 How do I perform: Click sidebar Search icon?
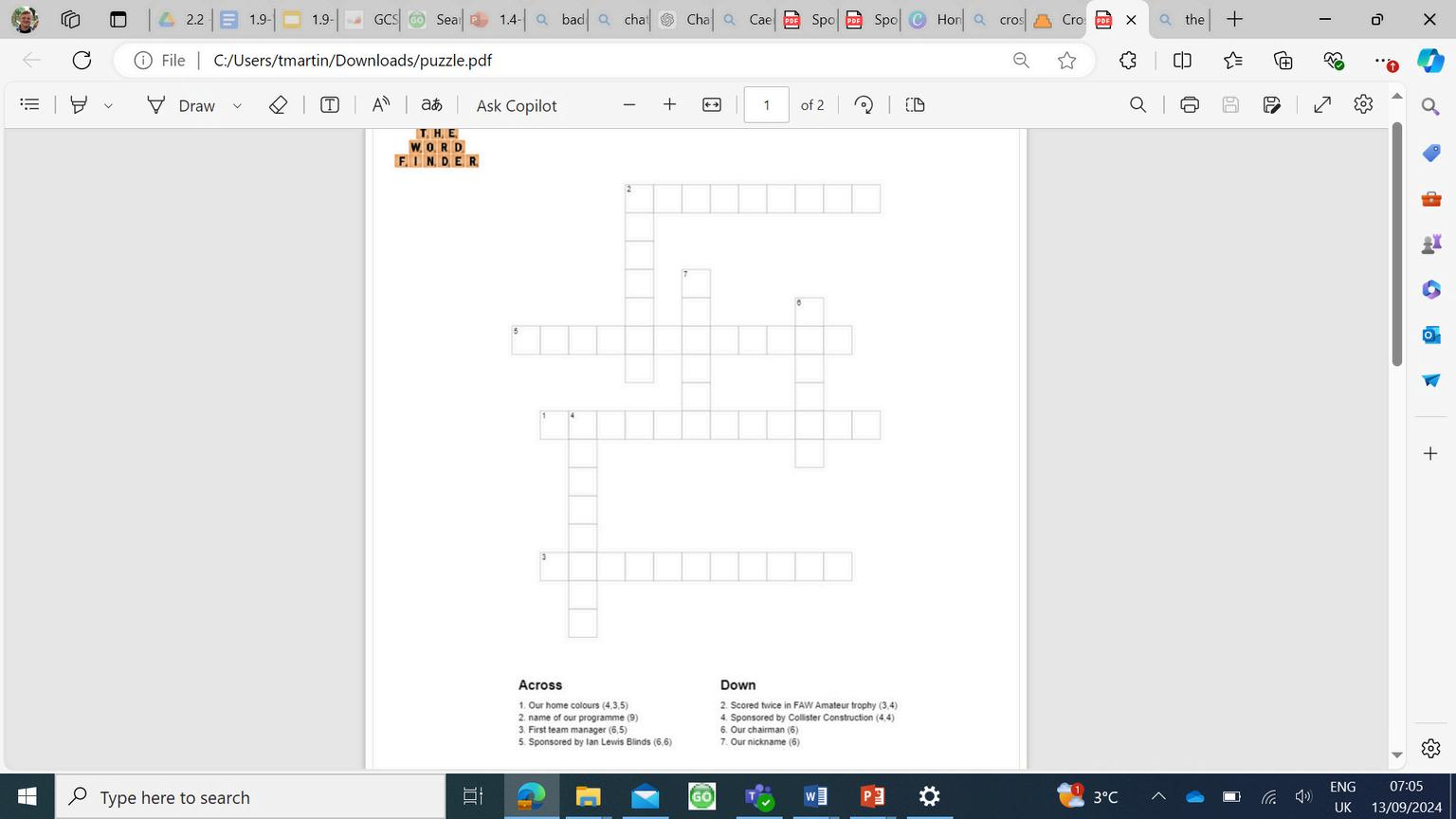tap(1431, 106)
